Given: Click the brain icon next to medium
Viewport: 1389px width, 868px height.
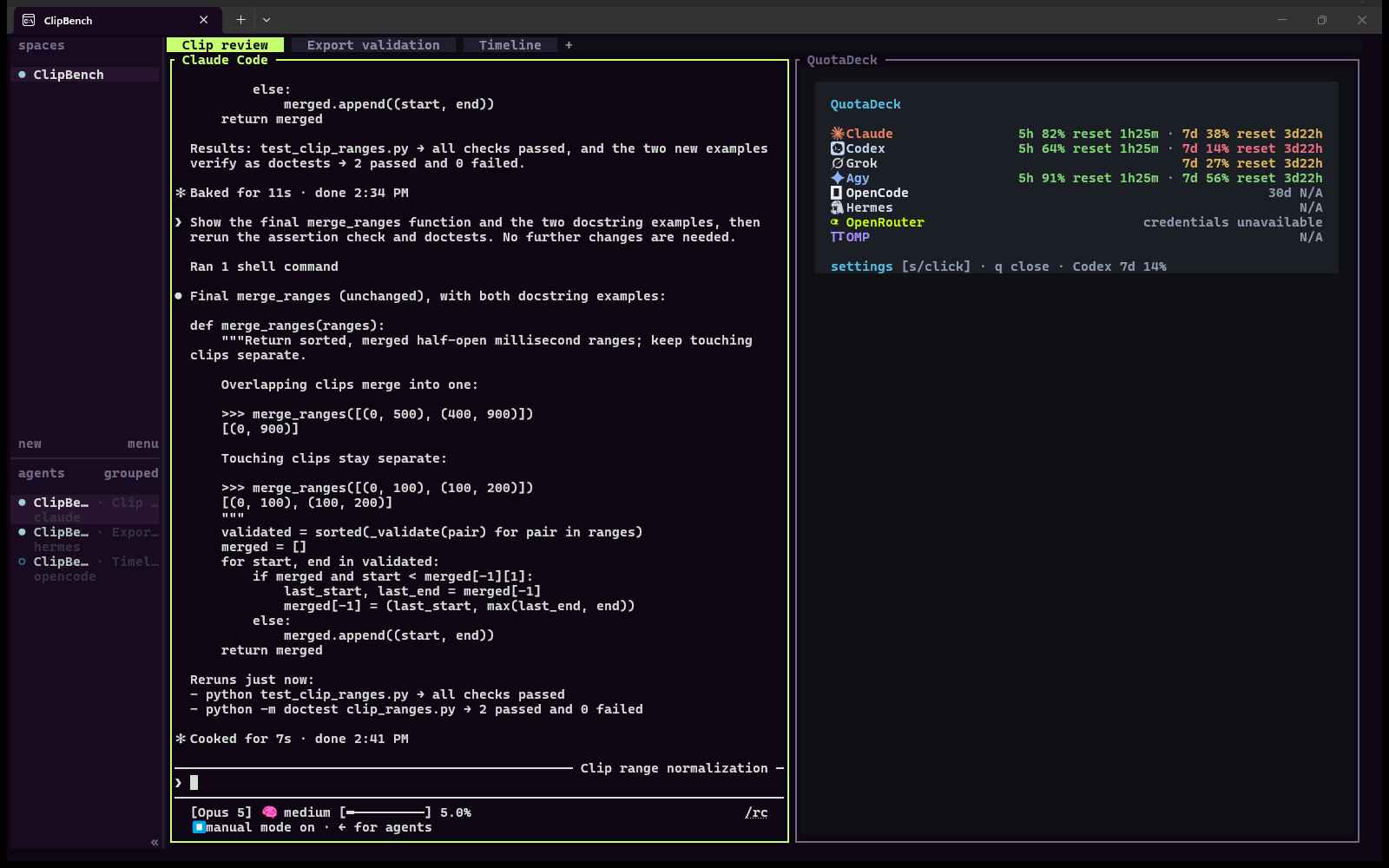Looking at the screenshot, I should click(x=270, y=812).
